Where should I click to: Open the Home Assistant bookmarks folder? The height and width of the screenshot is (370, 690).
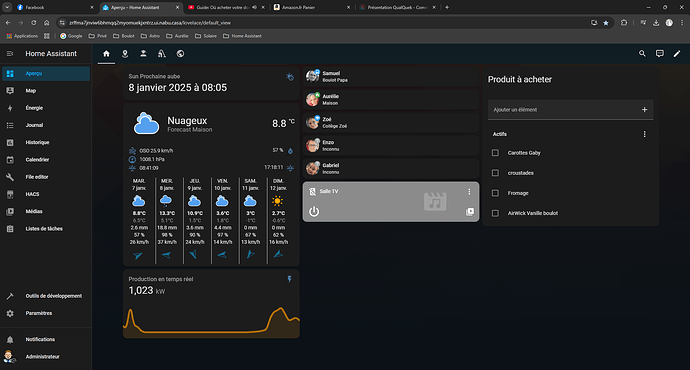point(242,36)
